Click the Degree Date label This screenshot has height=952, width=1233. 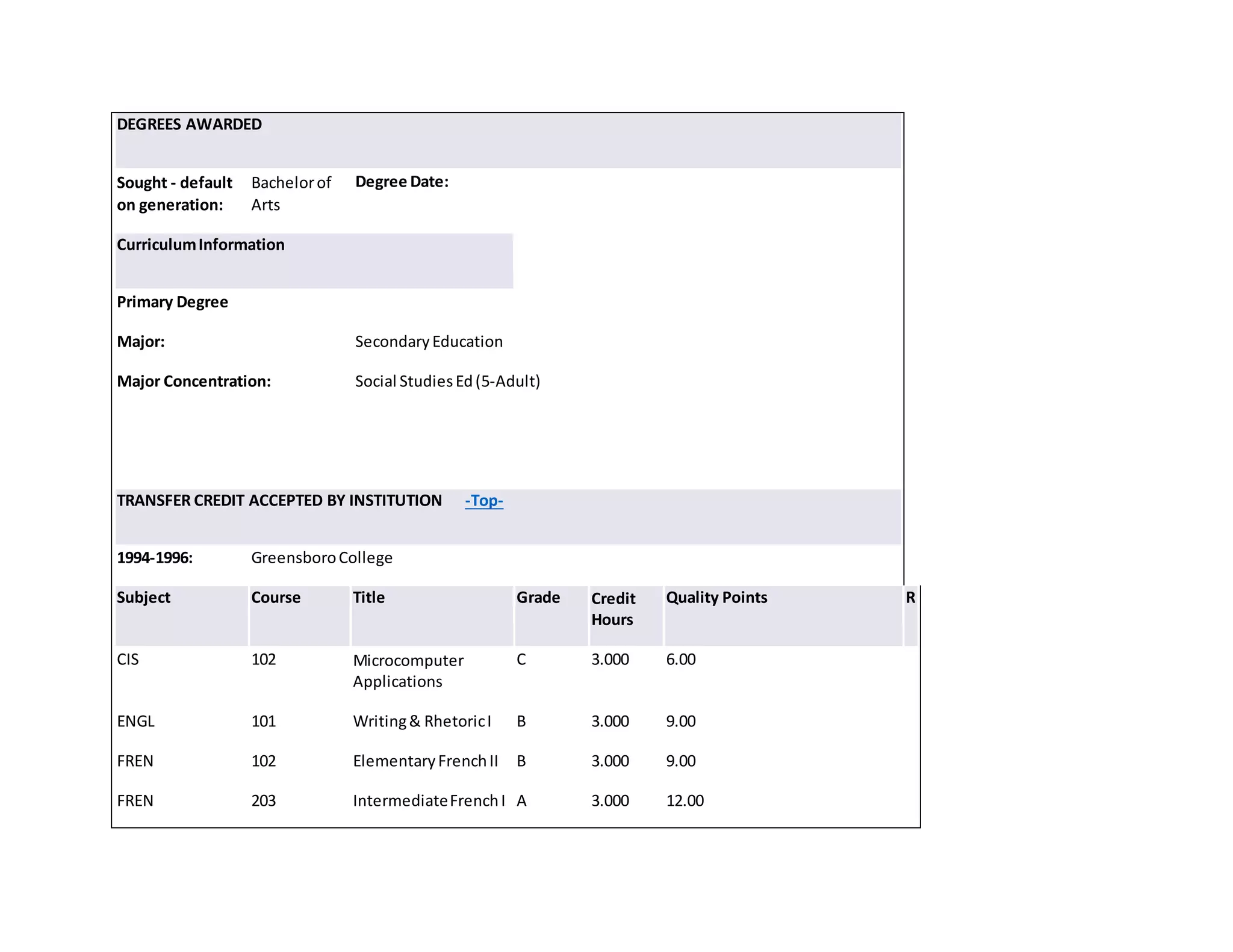402,182
